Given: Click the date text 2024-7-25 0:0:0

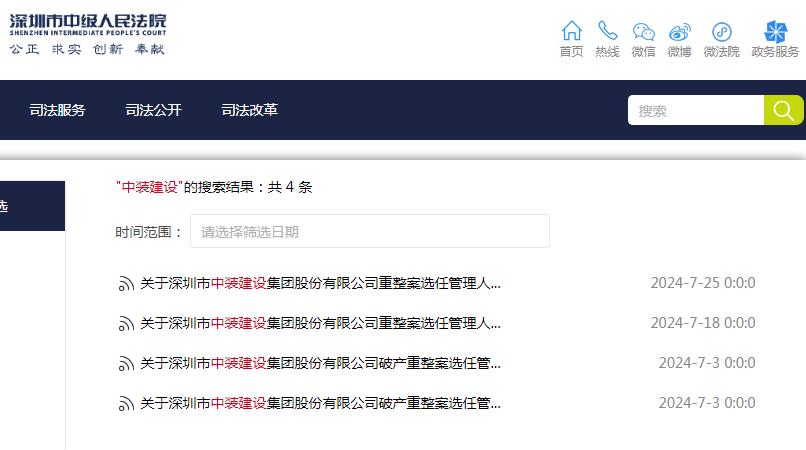Looking at the screenshot, I should pos(703,283).
